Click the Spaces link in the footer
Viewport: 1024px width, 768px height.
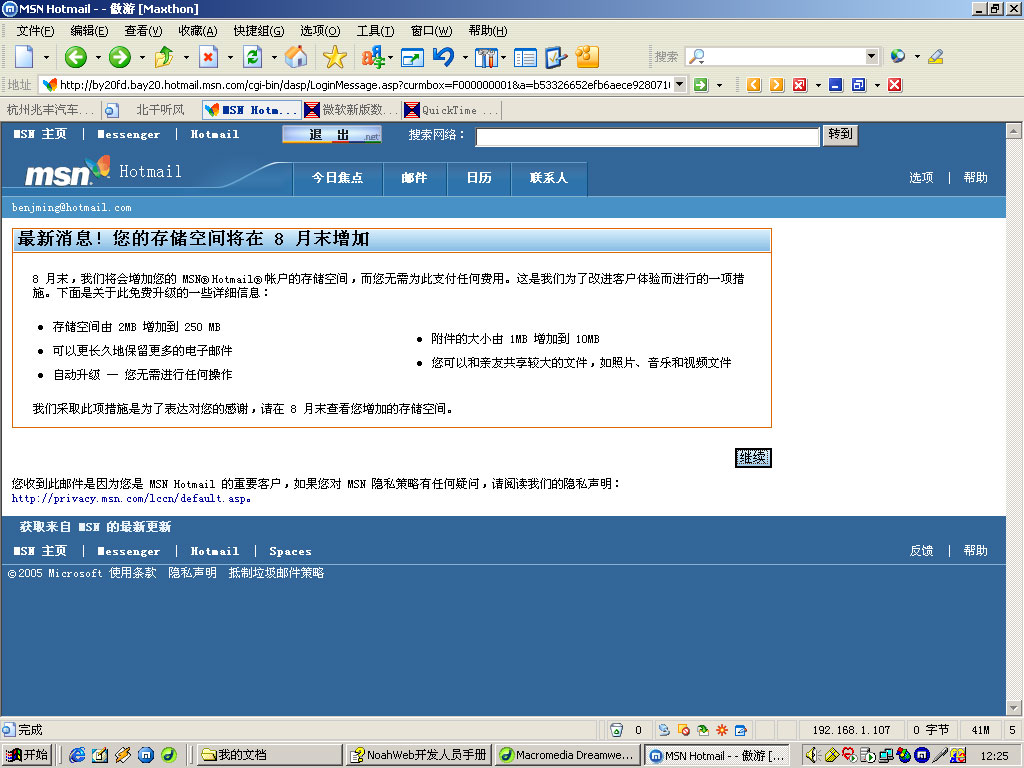(x=290, y=551)
